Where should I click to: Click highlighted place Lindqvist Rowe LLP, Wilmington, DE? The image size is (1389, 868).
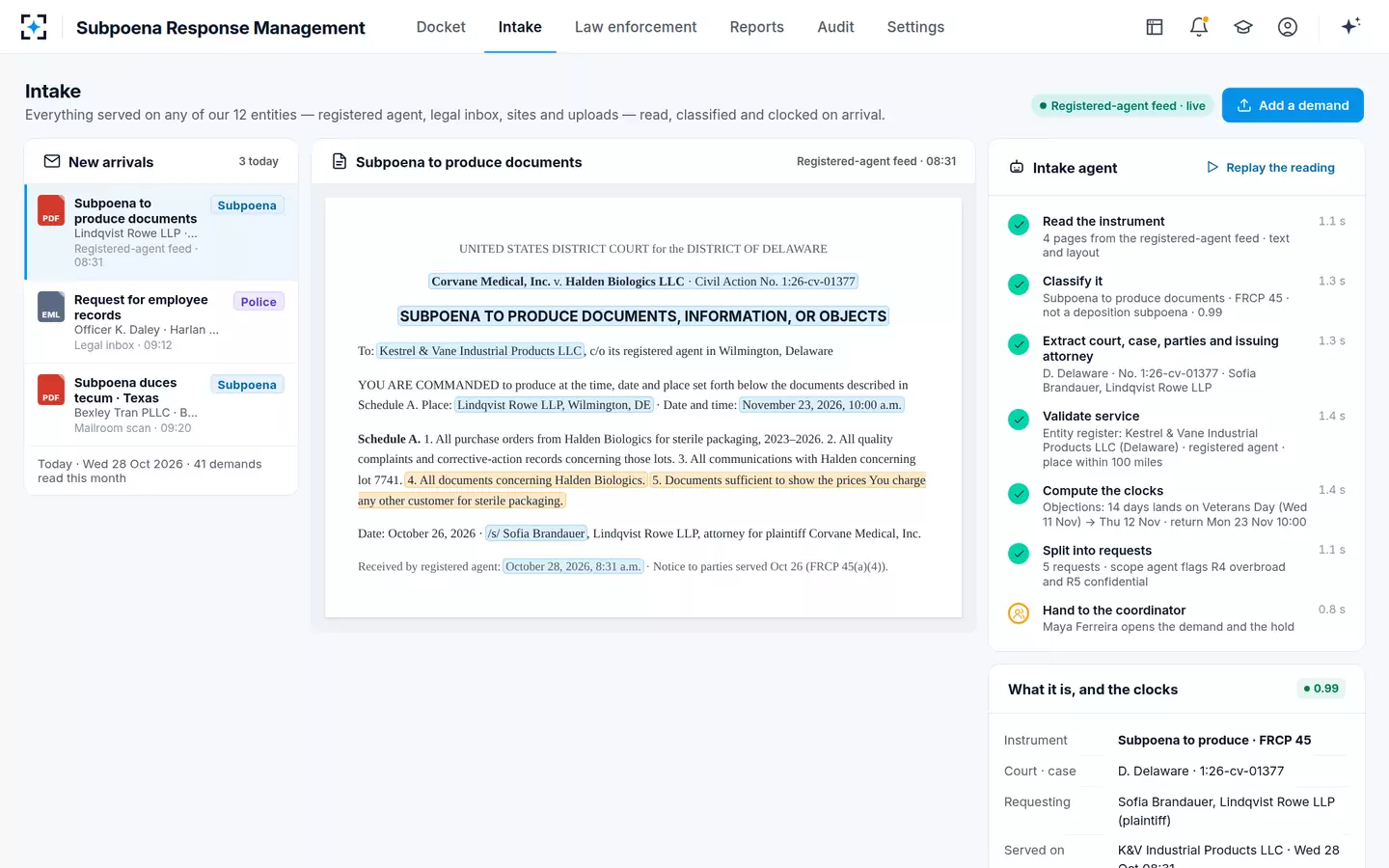tap(554, 405)
